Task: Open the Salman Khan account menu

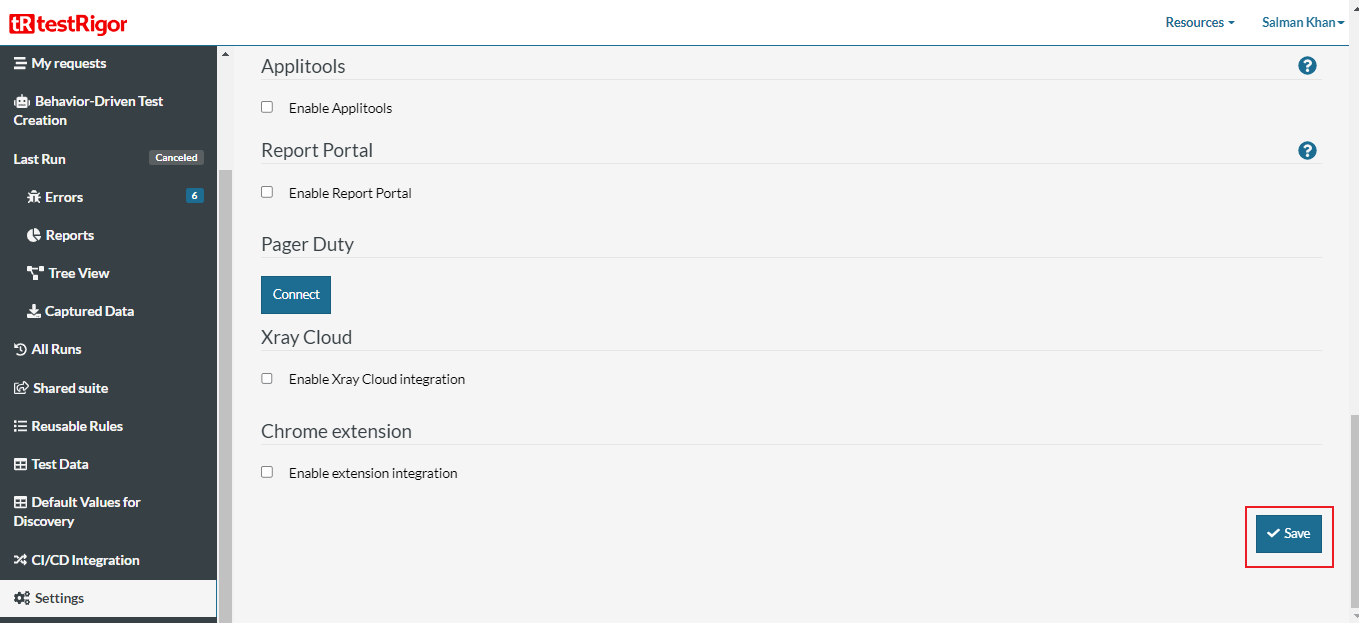Action: pos(1302,21)
